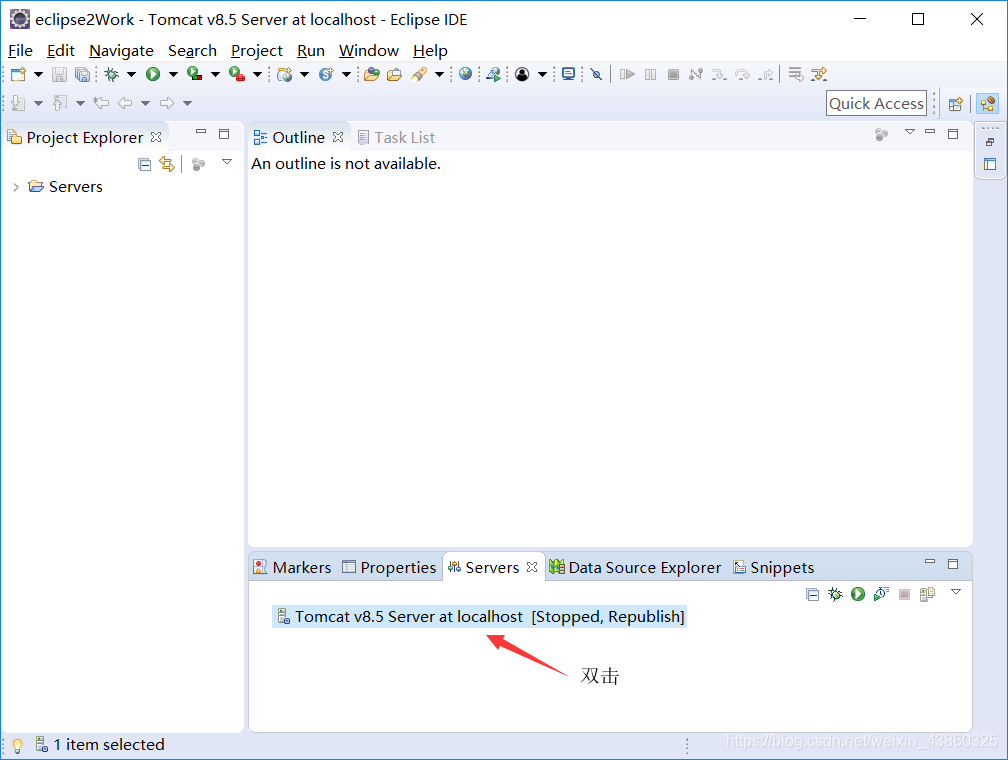Click the Launch Web Services Explorer icon
1008x760 pixels.
pyautogui.click(x=493, y=75)
